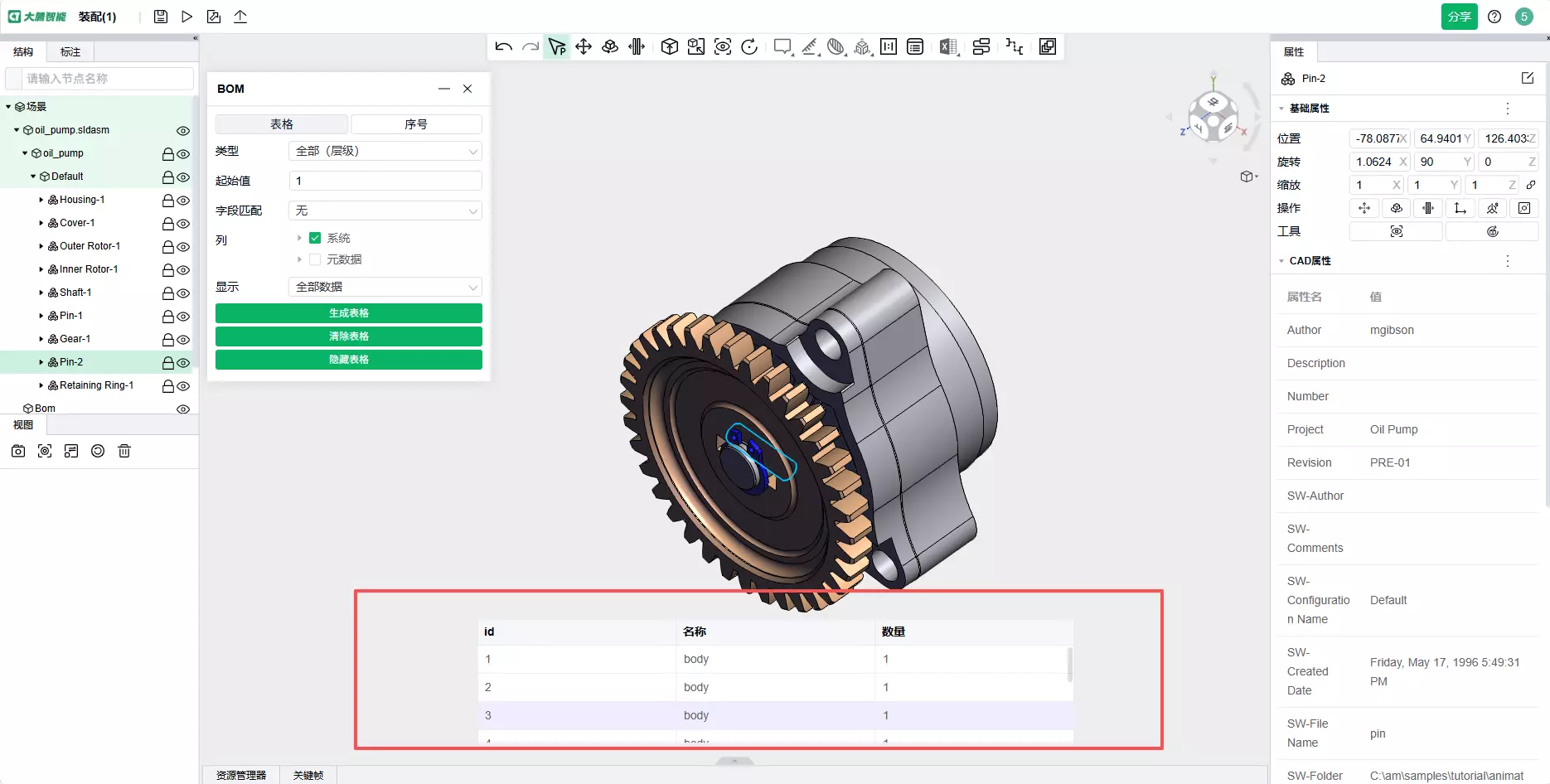Viewport: 1550px width, 784px height.
Task: Click the measure ruler tool icon
Action: 810,47
